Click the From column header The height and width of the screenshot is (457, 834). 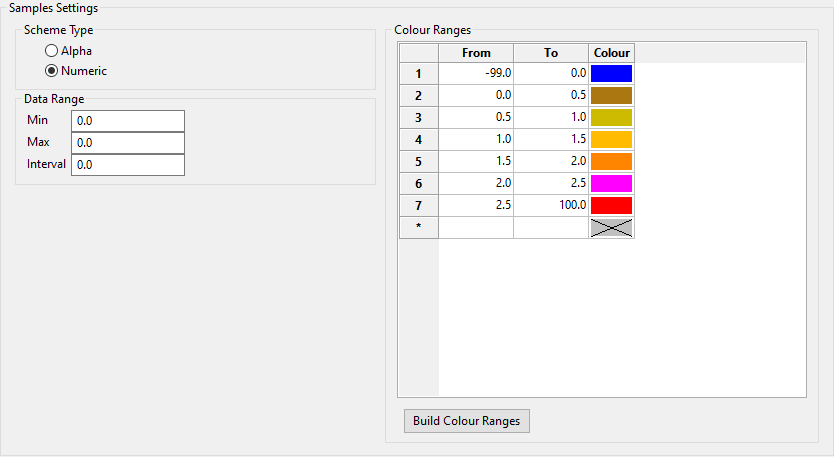click(476, 52)
